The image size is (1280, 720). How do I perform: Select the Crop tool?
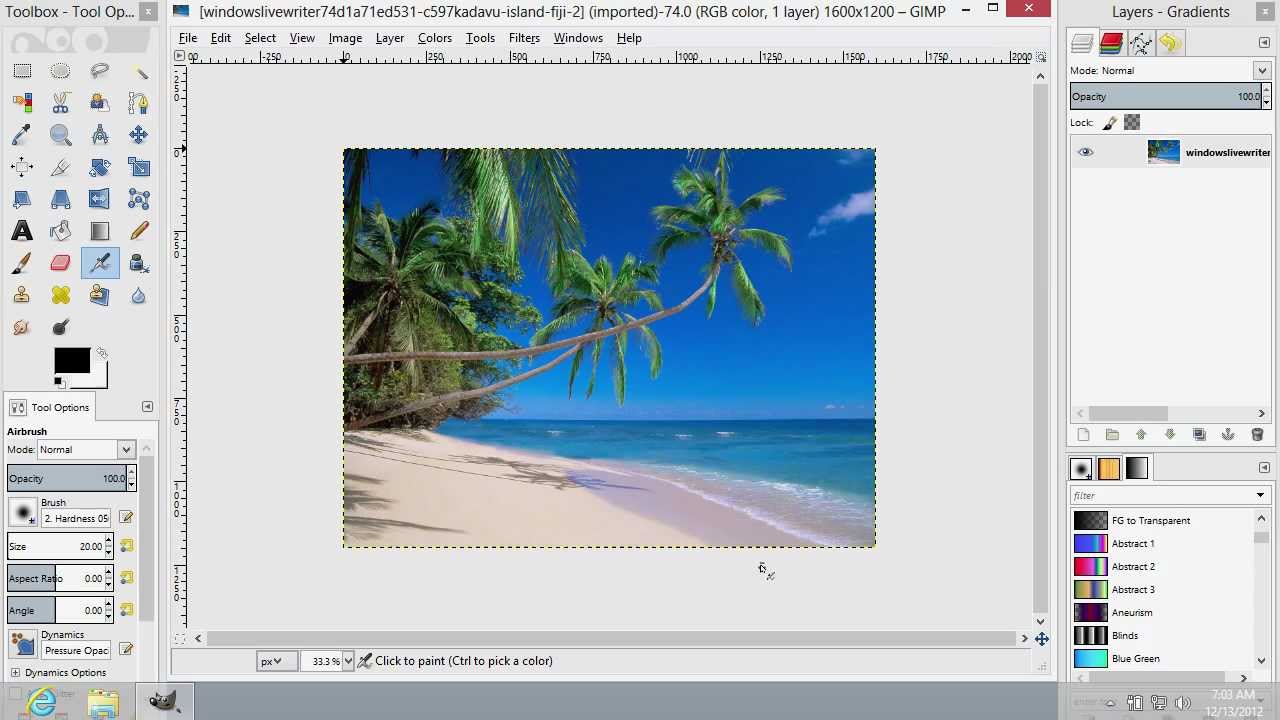[x=60, y=167]
